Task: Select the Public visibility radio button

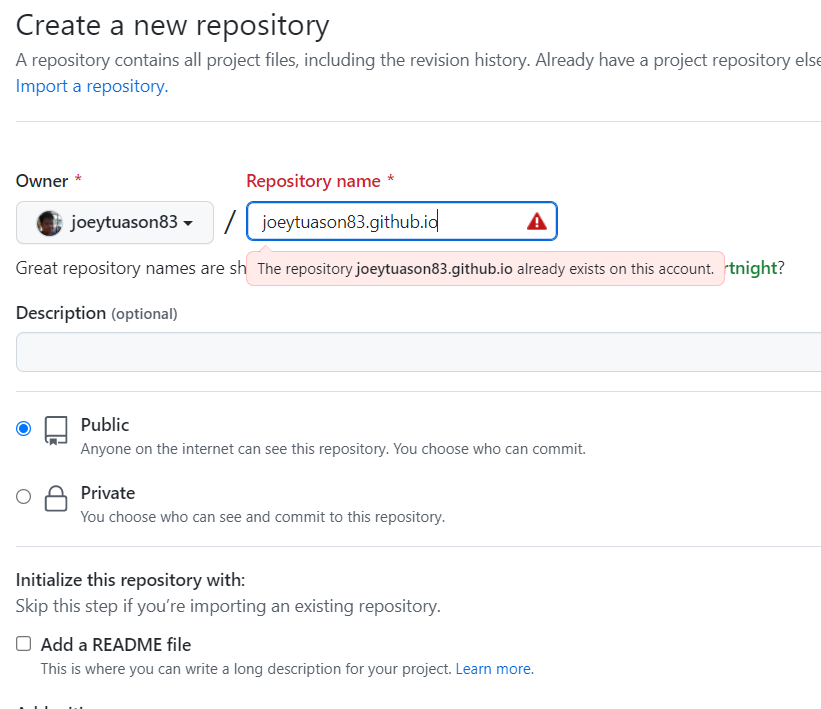Action: click(x=24, y=428)
